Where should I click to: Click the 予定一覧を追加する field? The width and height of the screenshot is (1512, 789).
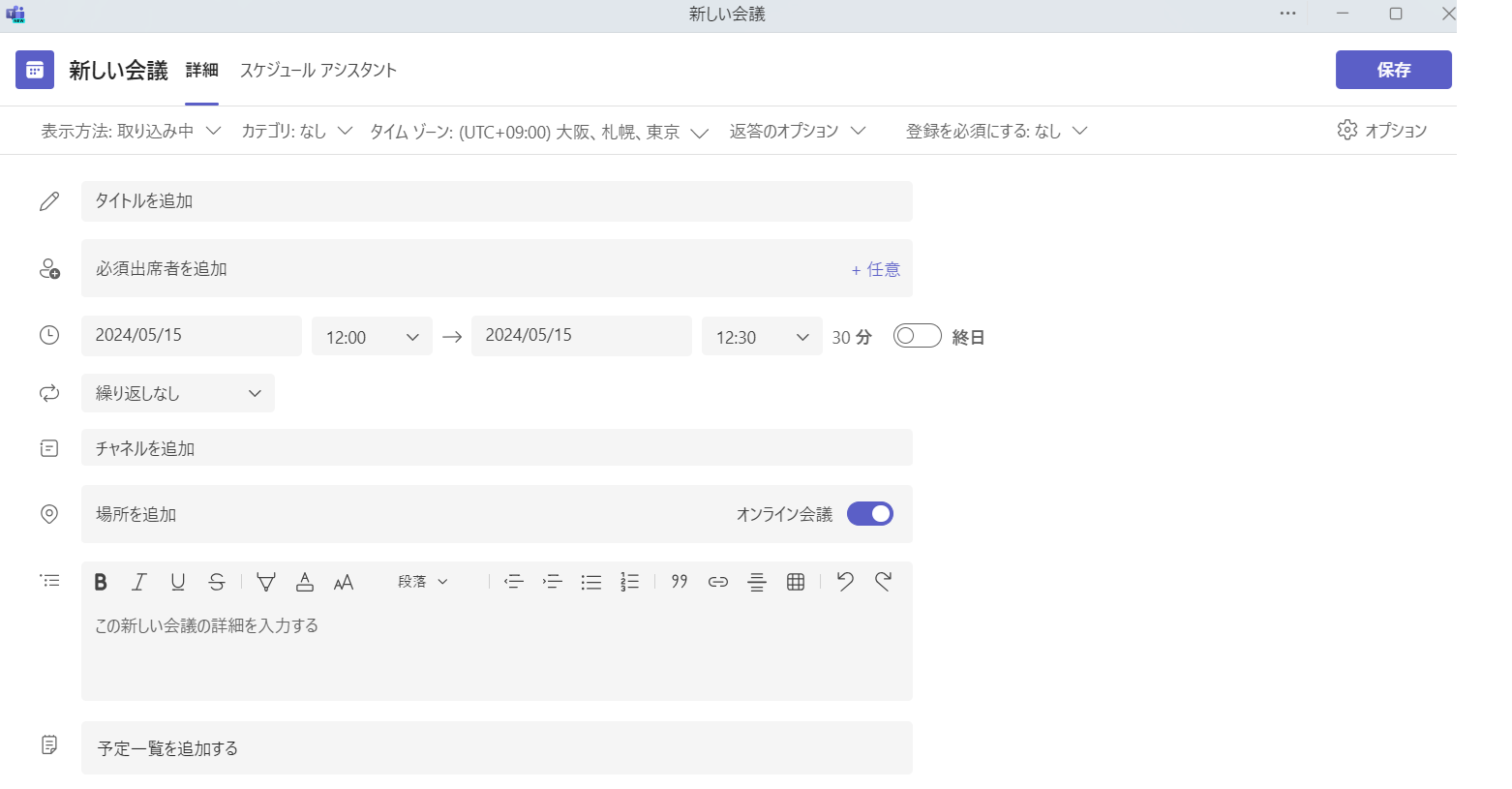point(497,747)
